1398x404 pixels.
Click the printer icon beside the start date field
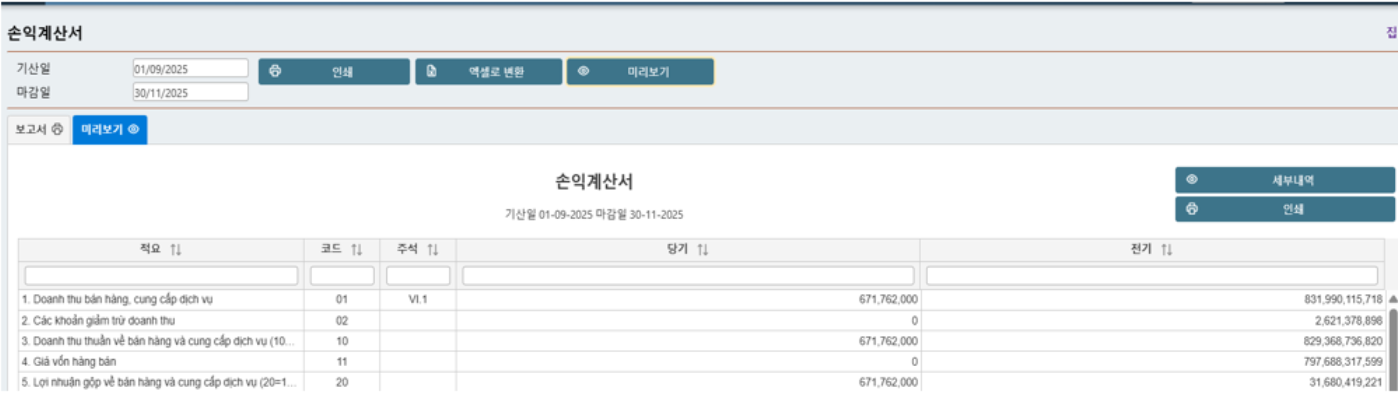pyautogui.click(x=276, y=72)
